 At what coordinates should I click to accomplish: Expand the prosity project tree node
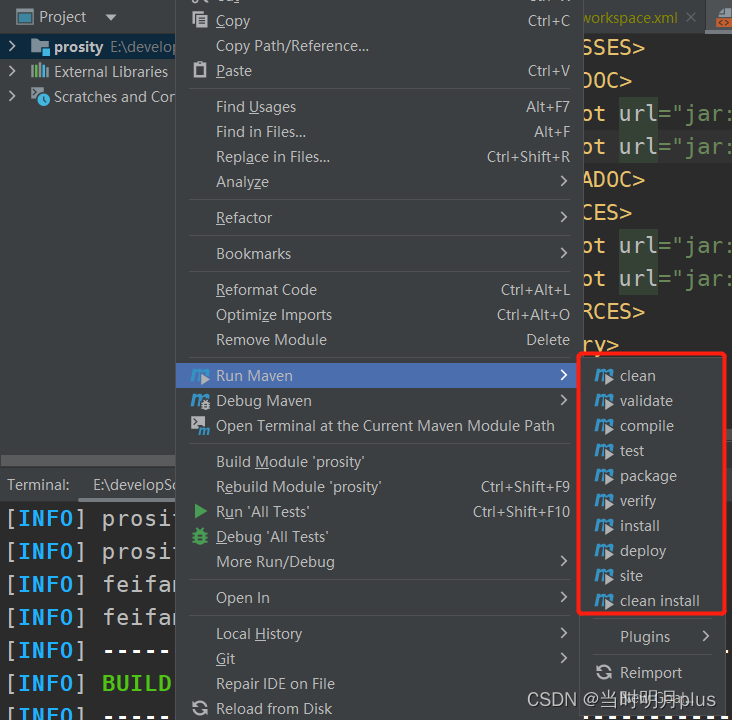coord(12,46)
